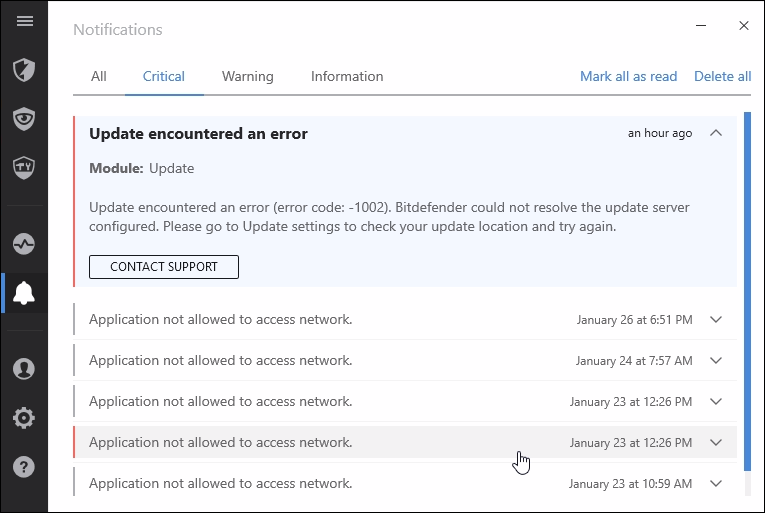
Task: Open the Privacy eye-shield icon
Action: click(24, 119)
